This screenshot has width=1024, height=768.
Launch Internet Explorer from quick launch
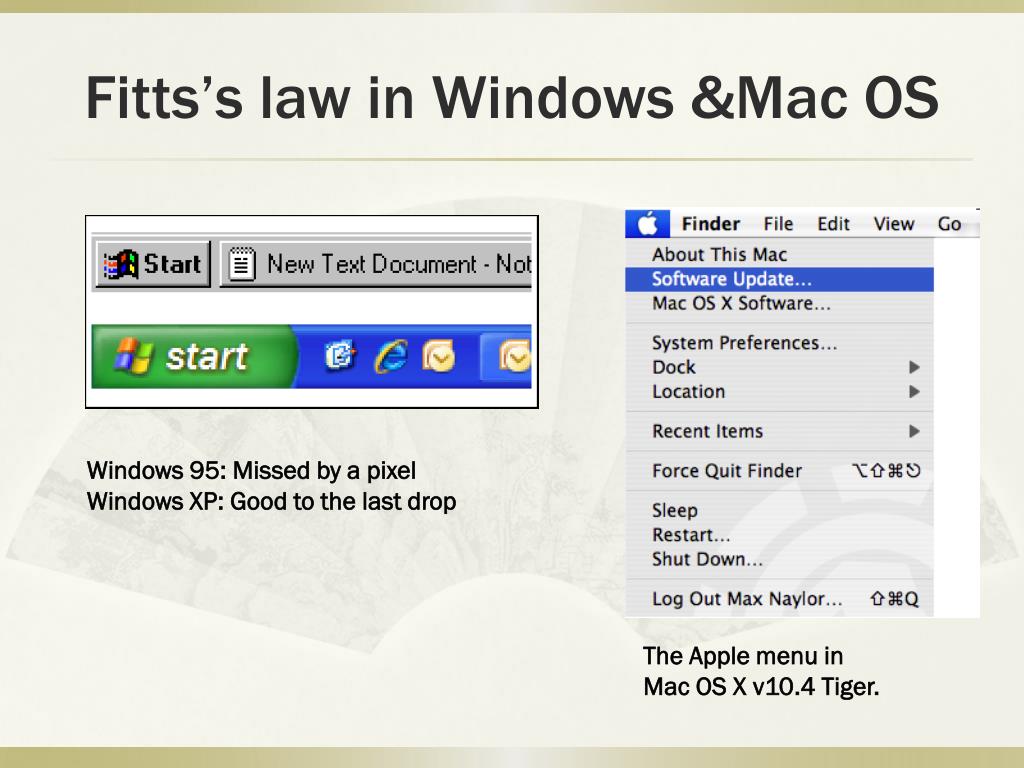pyautogui.click(x=391, y=357)
